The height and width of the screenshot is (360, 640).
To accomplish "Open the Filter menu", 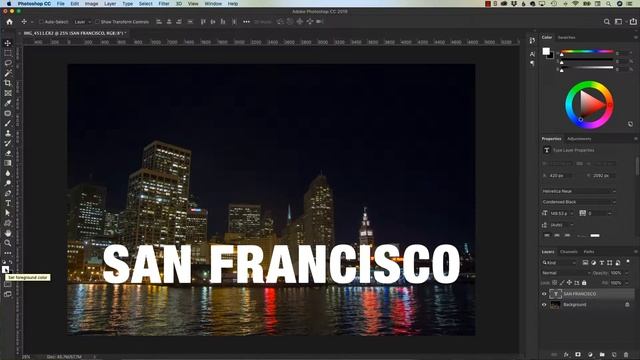I will [x=164, y=4].
